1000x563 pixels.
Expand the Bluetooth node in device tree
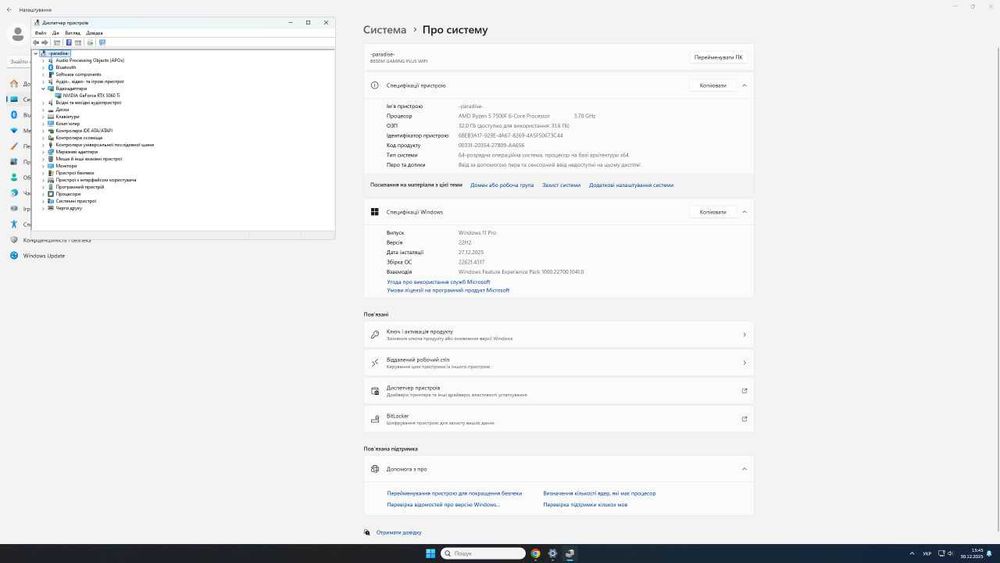click(x=43, y=68)
